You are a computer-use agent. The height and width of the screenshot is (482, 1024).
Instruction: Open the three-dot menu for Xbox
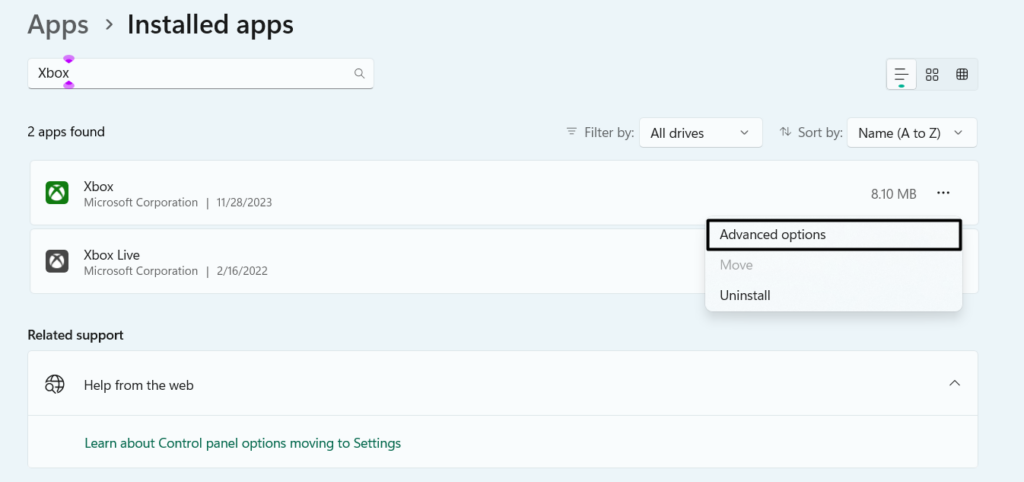tap(943, 193)
